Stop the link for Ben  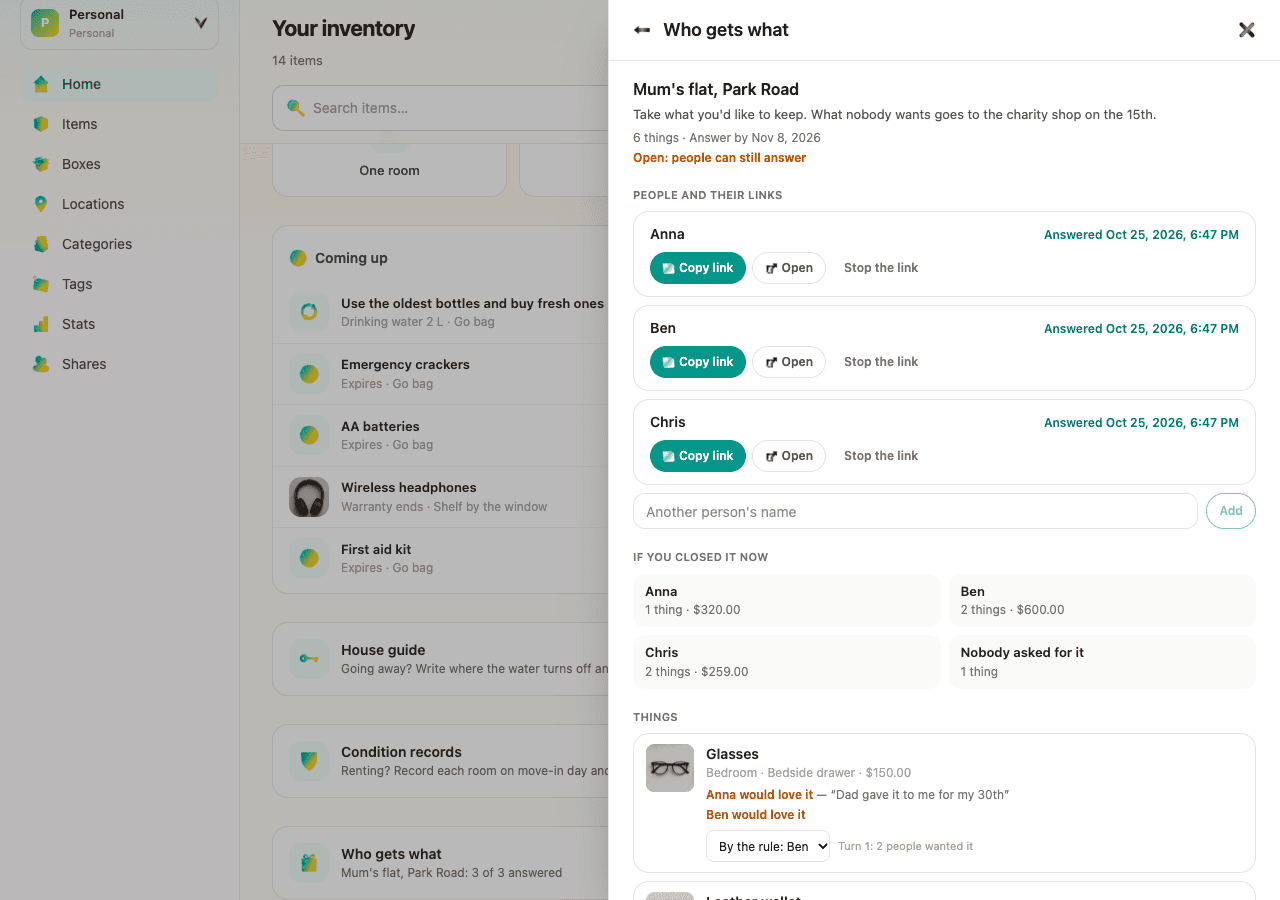[881, 362]
